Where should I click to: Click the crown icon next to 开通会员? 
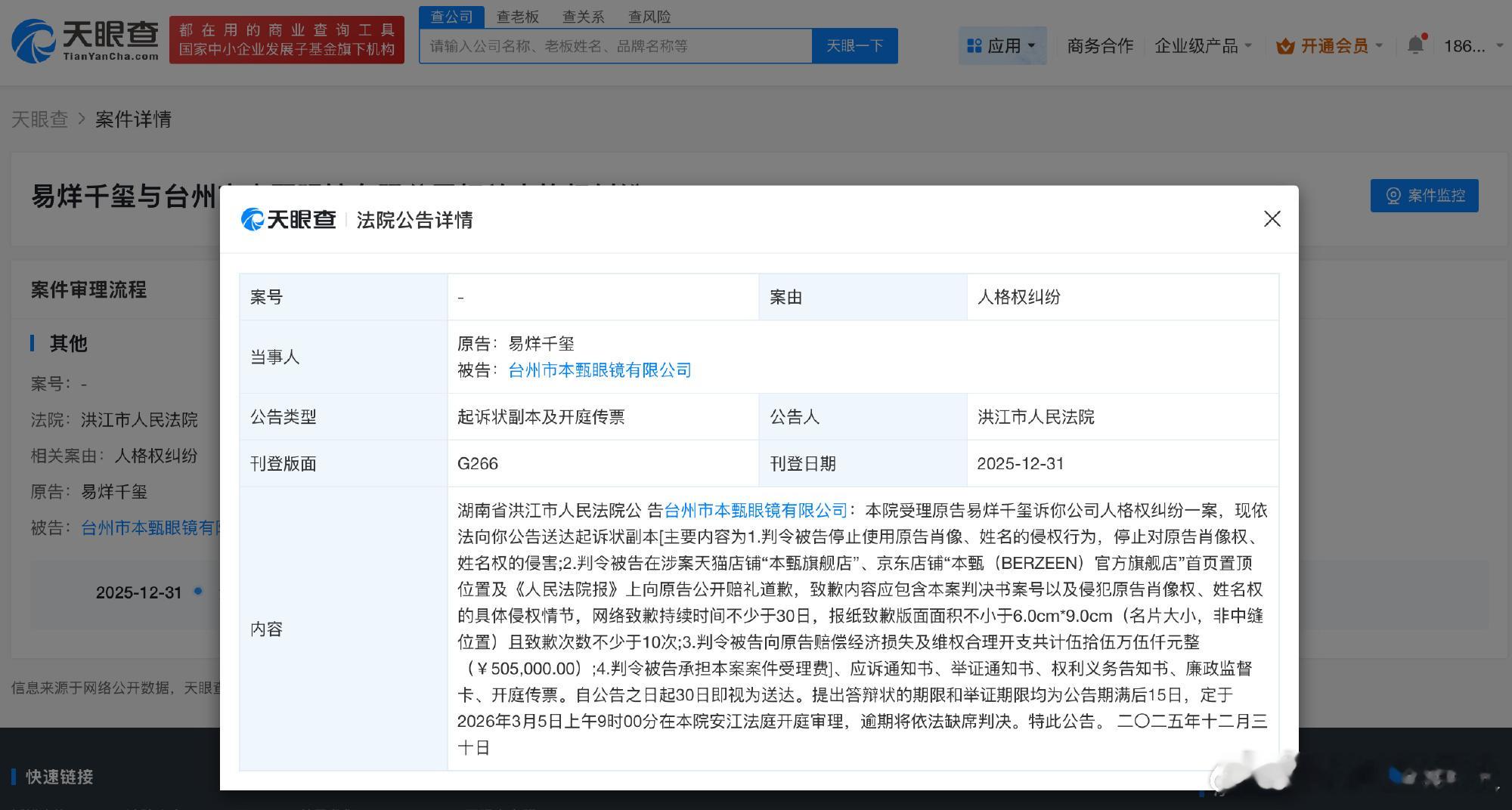(1285, 45)
